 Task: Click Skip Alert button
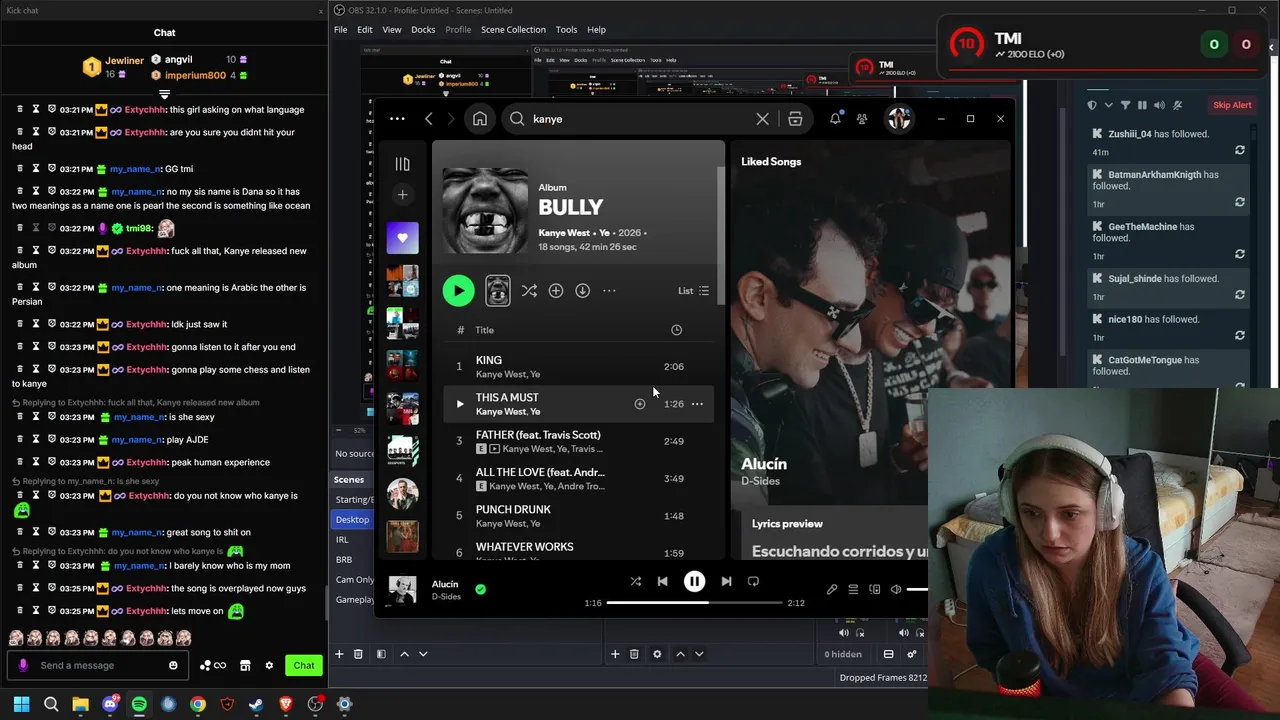point(1232,105)
